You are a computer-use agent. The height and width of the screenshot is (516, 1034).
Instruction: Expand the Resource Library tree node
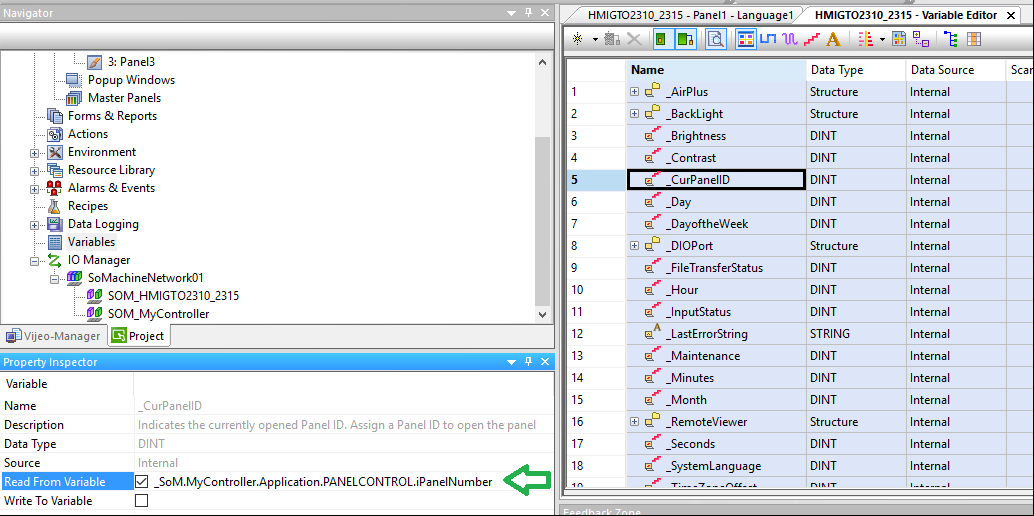(x=34, y=170)
